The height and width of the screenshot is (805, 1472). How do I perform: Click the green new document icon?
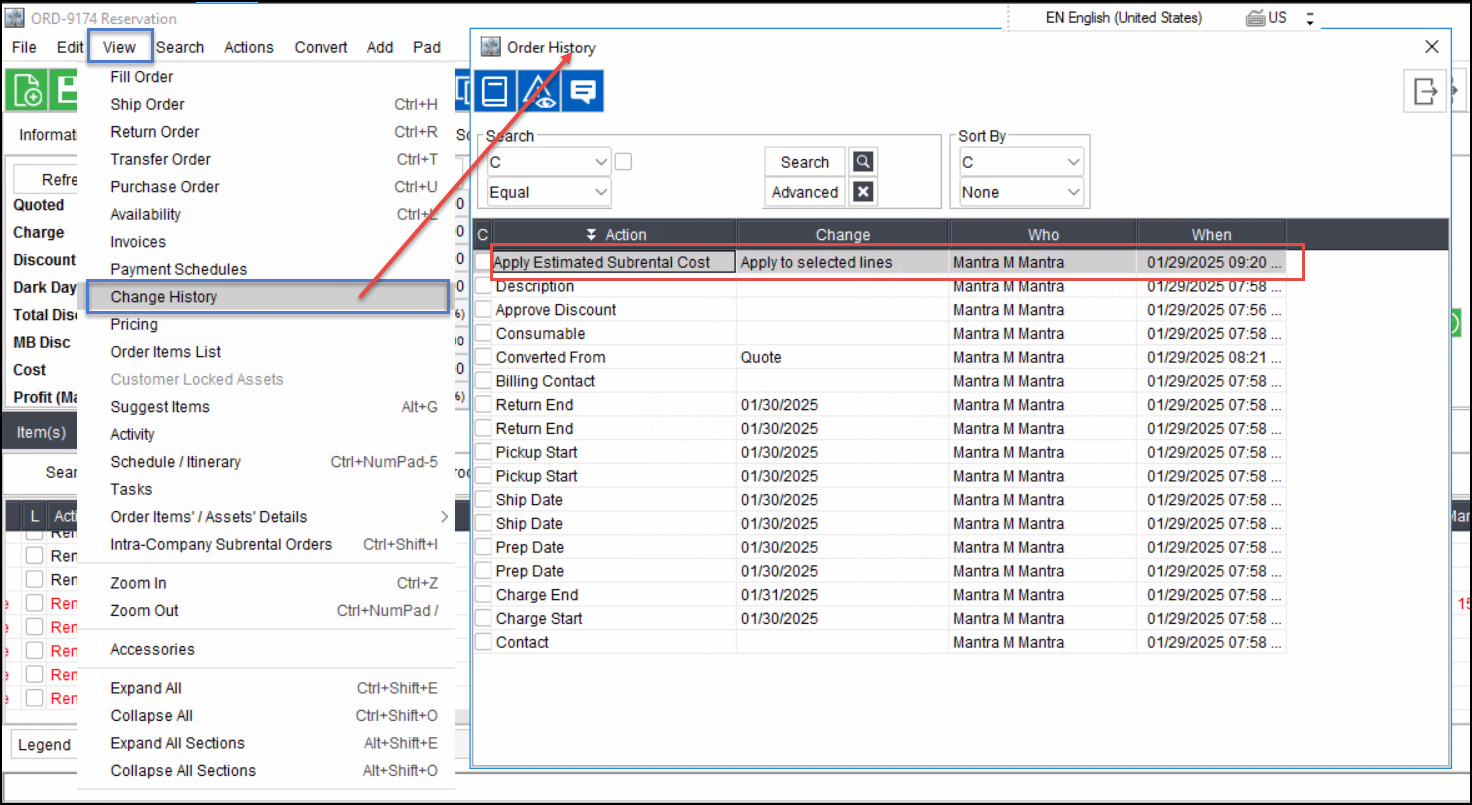coord(25,91)
